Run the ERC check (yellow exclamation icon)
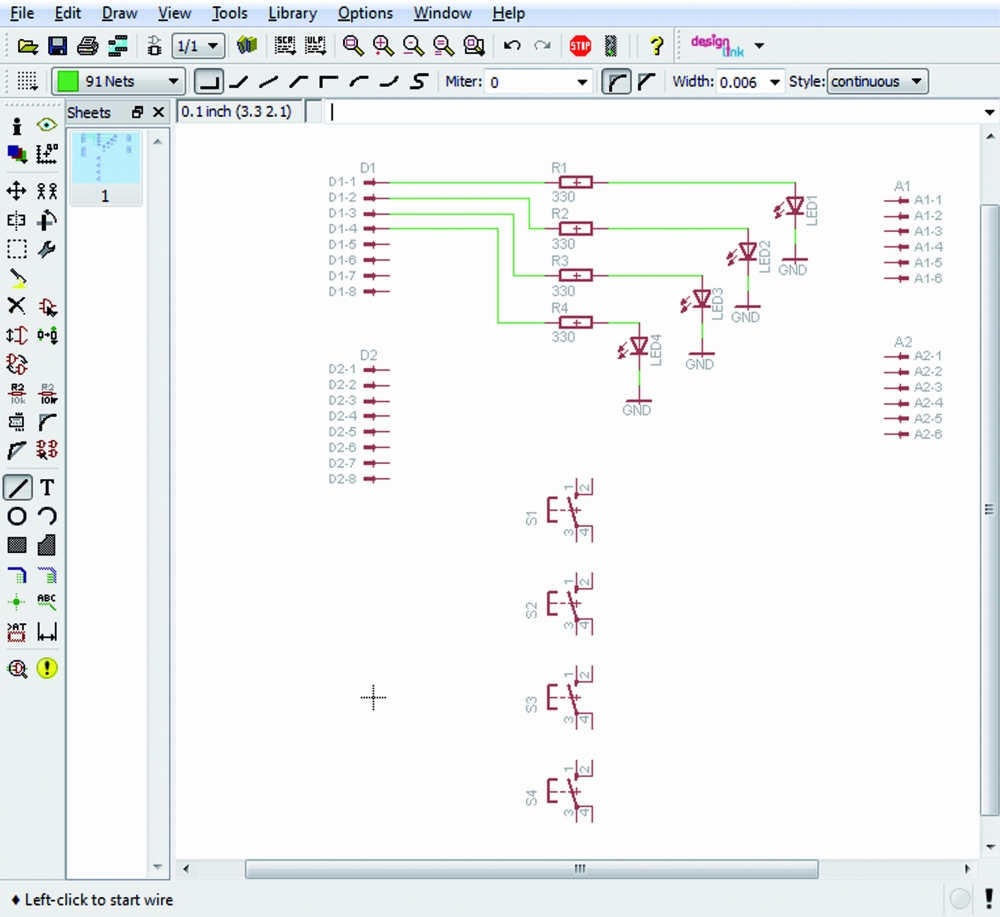The height and width of the screenshot is (917, 1000). pos(47,668)
